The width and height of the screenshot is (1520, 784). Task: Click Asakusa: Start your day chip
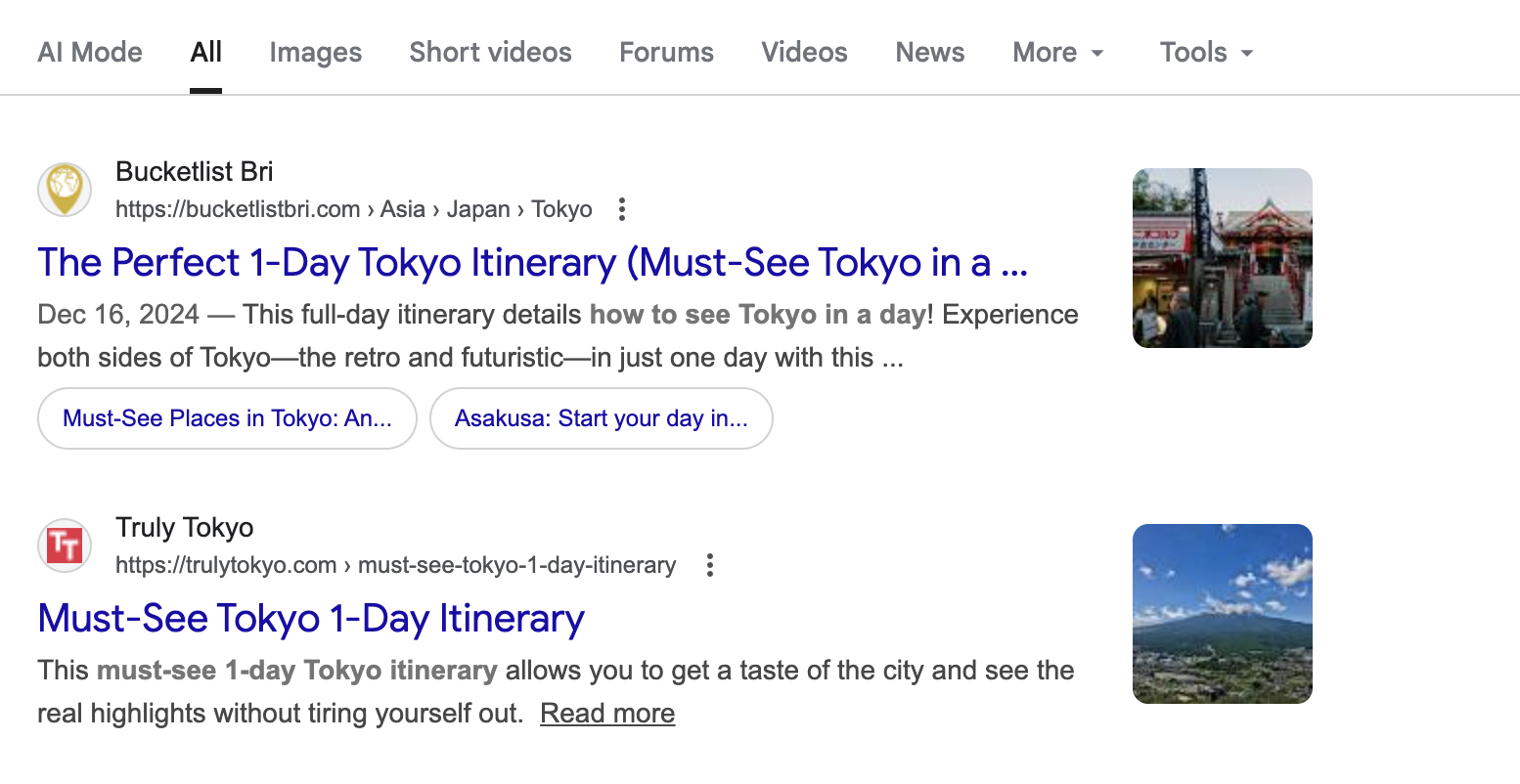(x=601, y=418)
